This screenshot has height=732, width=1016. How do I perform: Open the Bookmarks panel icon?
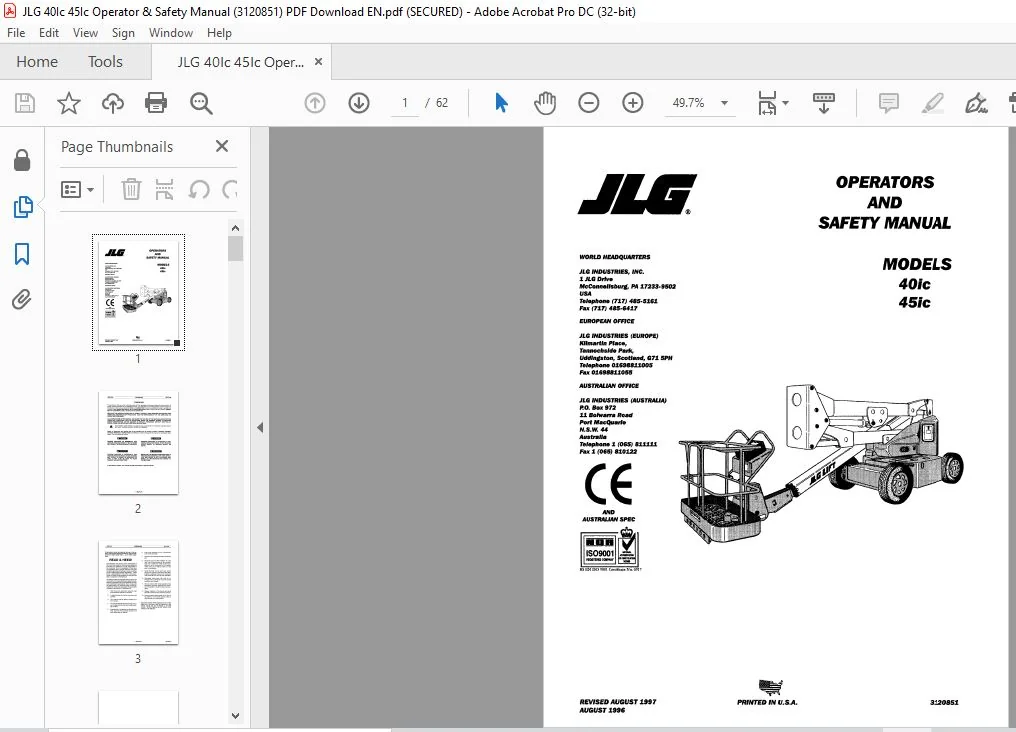point(22,254)
